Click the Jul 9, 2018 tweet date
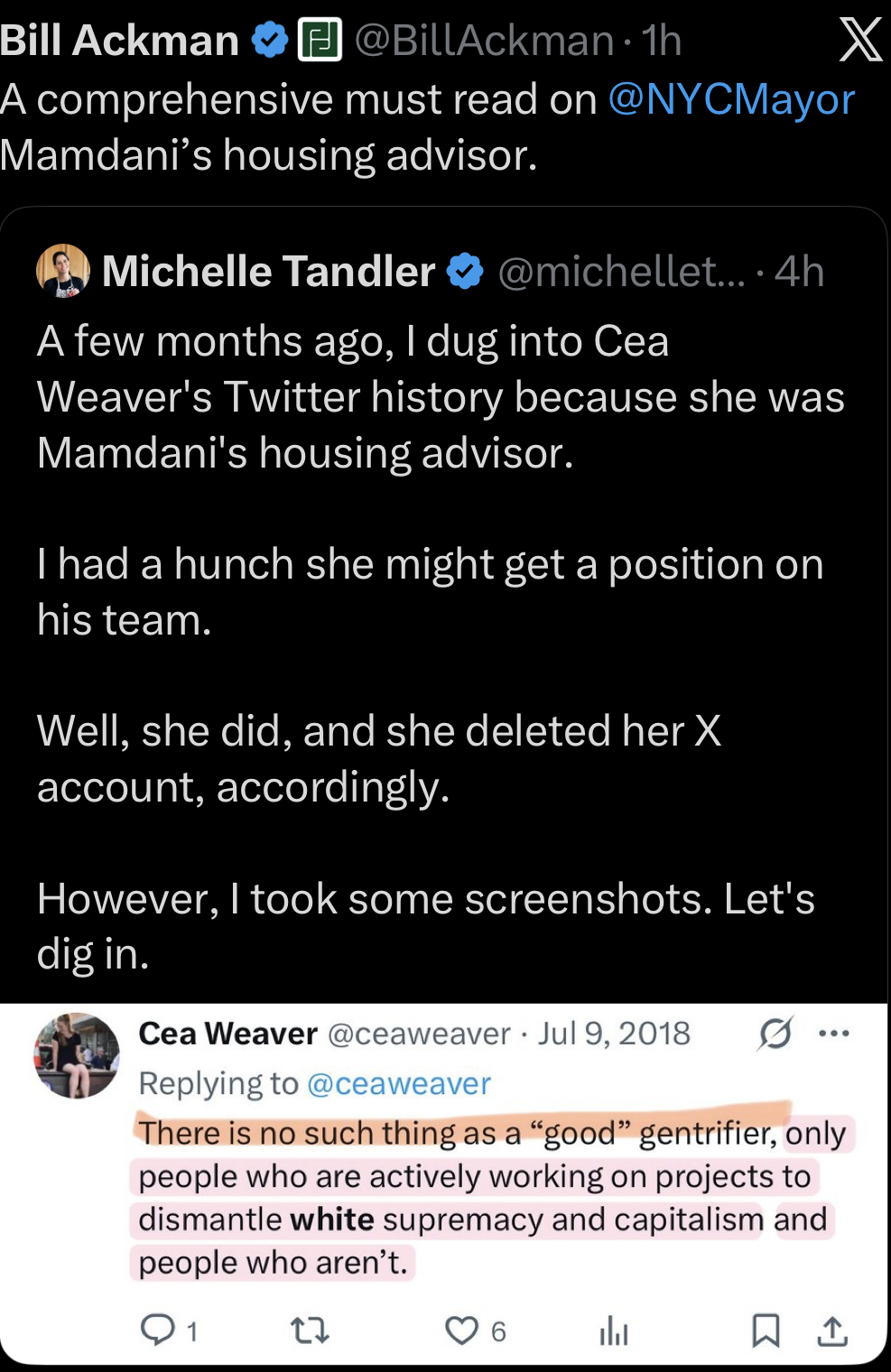 click(614, 1034)
